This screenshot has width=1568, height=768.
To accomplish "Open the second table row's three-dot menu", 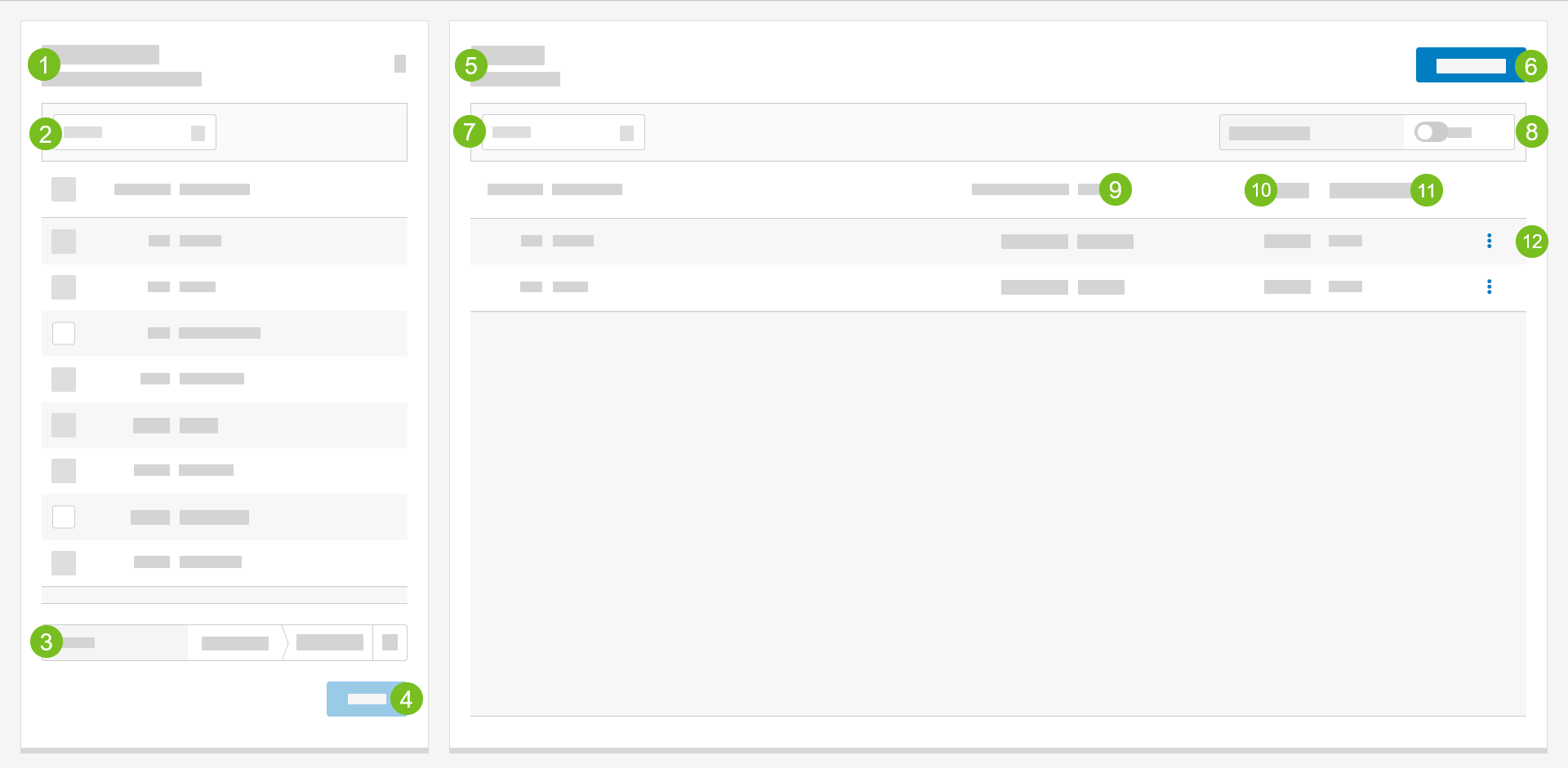I will [1489, 286].
